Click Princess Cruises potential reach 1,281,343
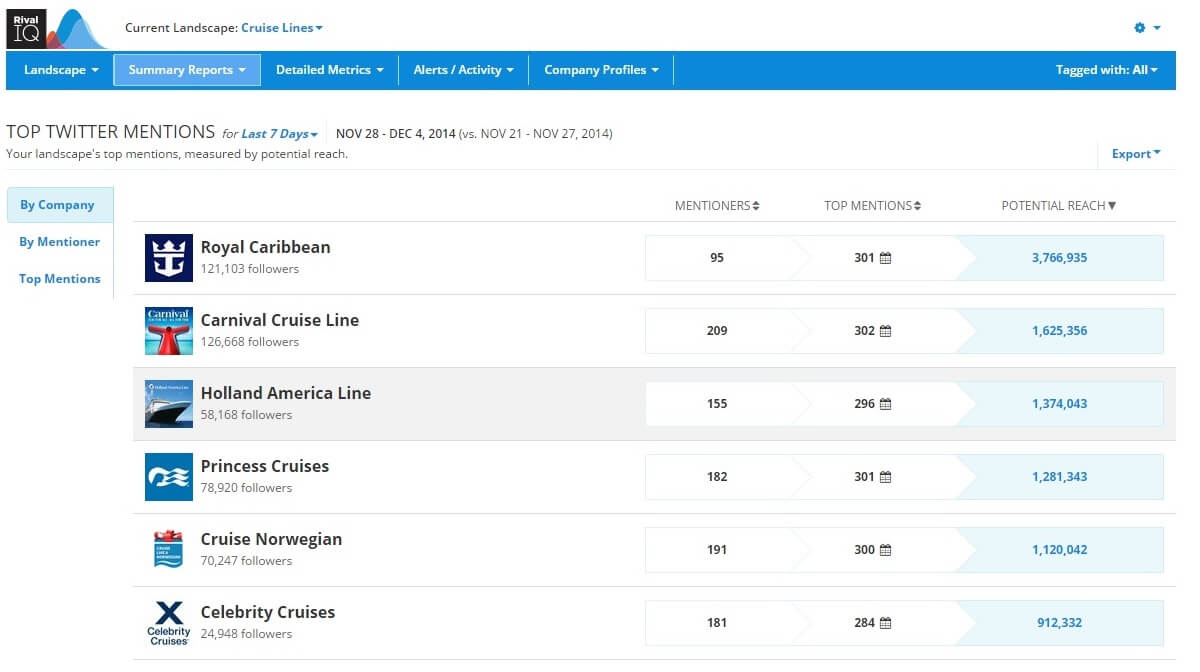This screenshot has height=672, width=1200. click(1059, 477)
